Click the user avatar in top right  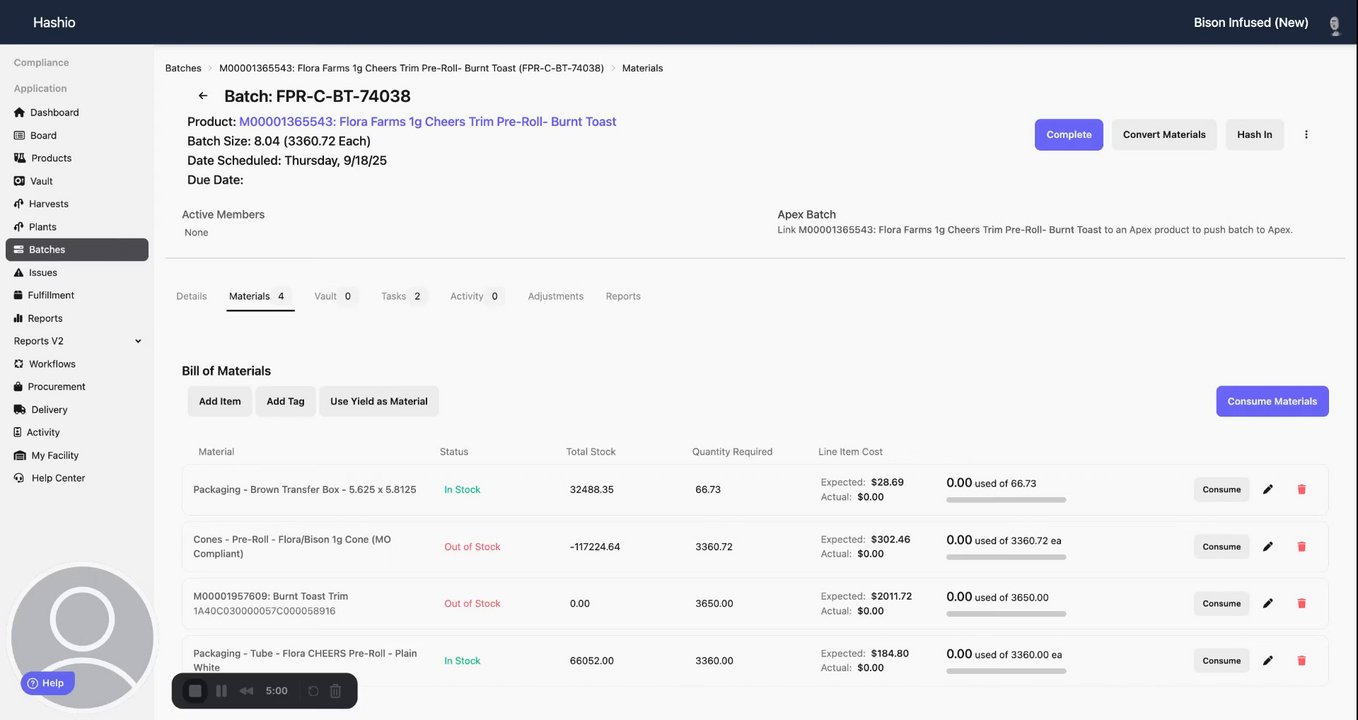tap(1334, 23)
